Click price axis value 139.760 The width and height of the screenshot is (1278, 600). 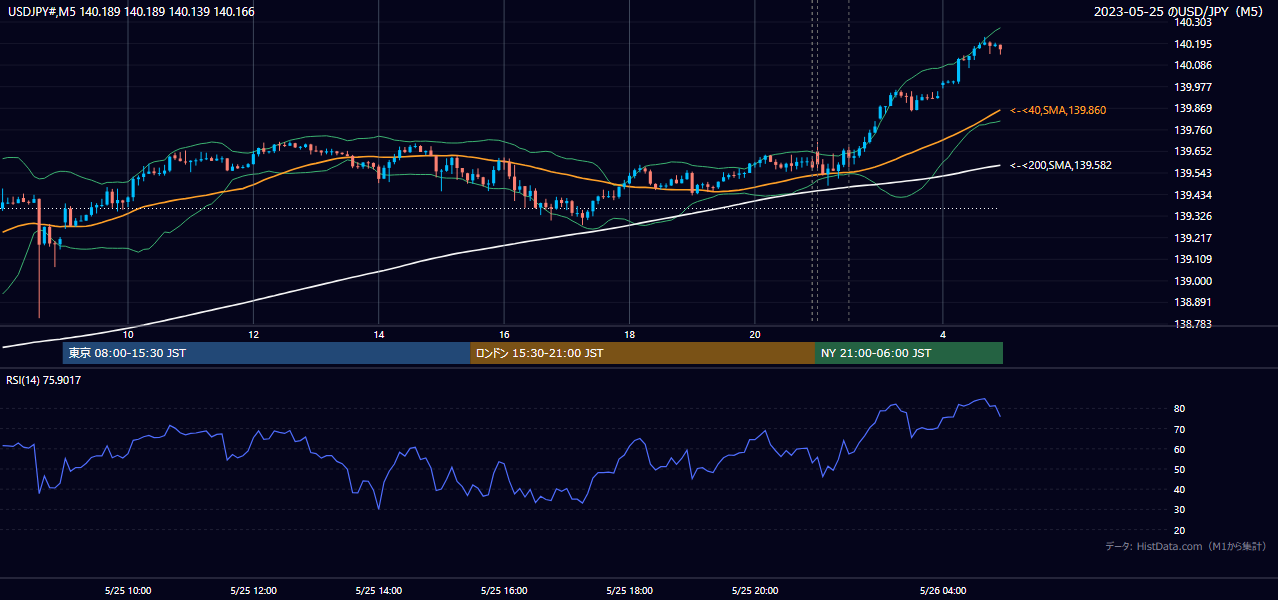(1192, 130)
